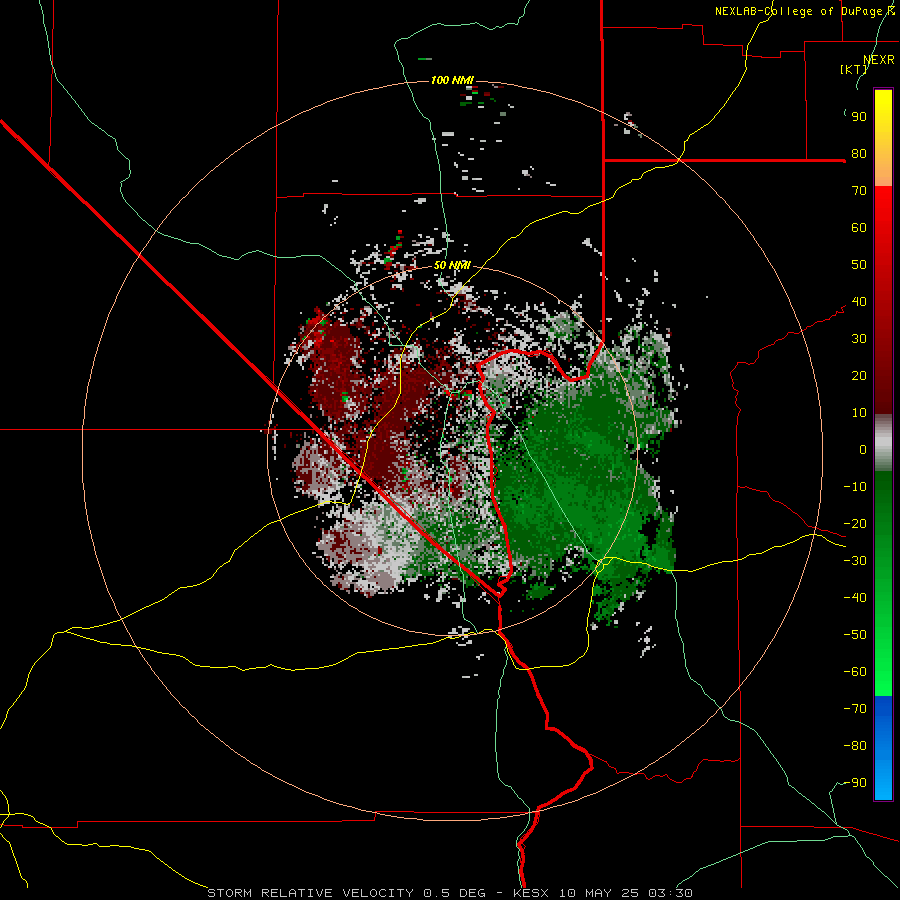
Task: Click the 50 NMI range ring label
Action: [452, 265]
